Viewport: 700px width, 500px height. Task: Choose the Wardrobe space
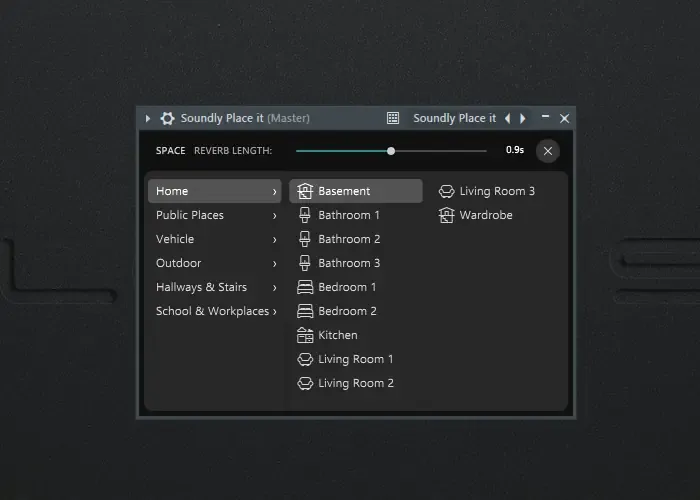497,215
